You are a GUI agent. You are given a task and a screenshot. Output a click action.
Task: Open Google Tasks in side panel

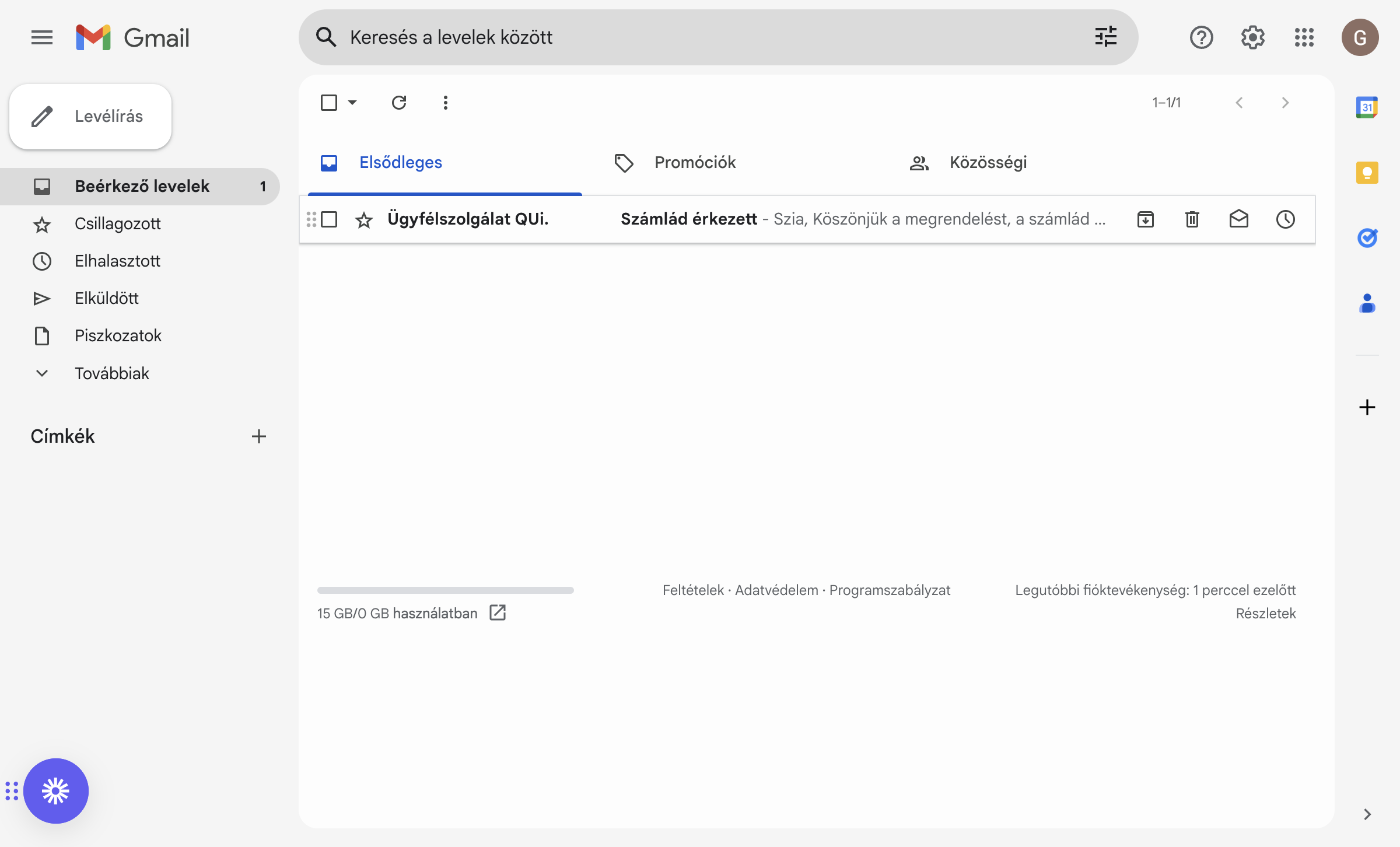1367,238
